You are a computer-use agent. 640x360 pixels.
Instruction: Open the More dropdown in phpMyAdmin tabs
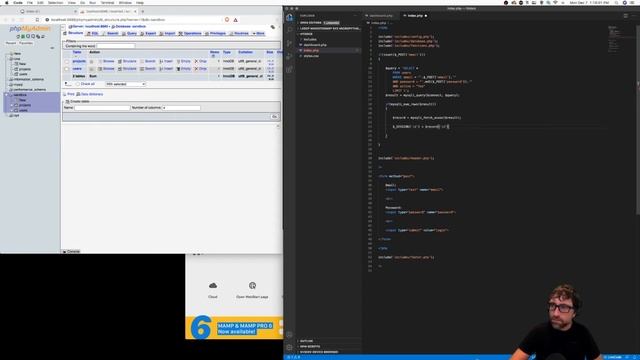[x=258, y=33]
